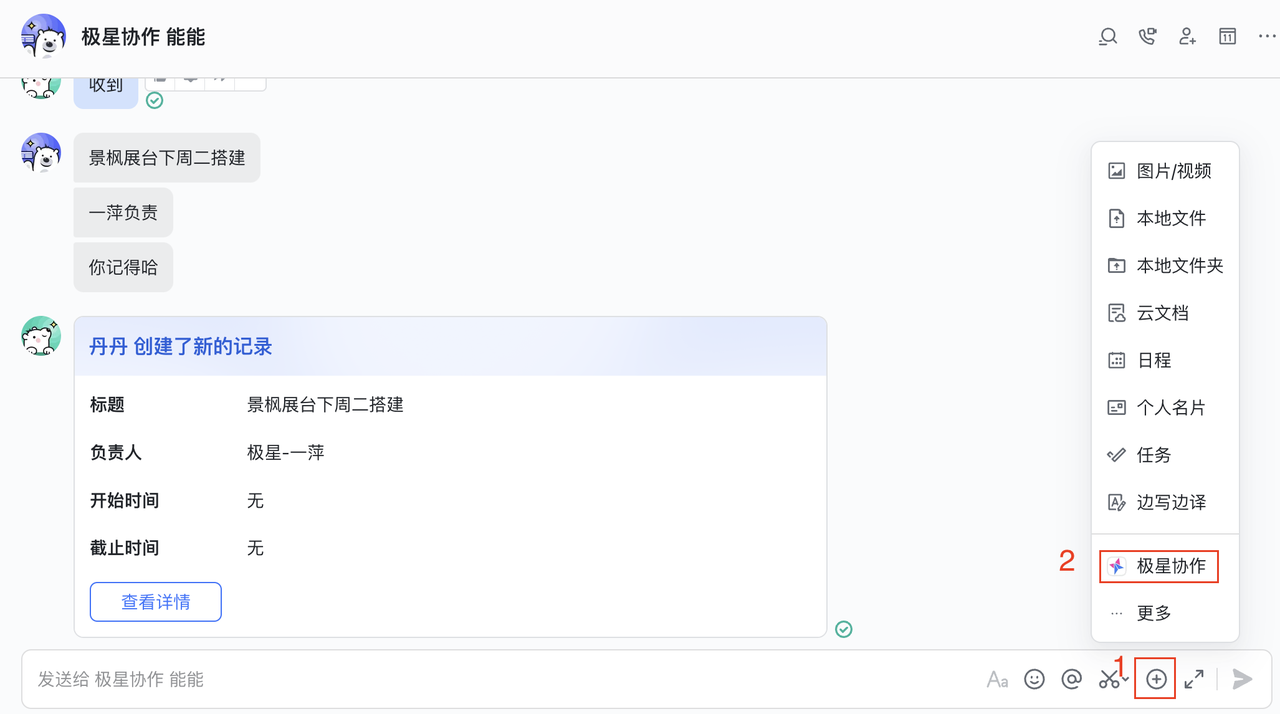Start a voice call from the phone icon
This screenshot has width=1280, height=714.
(1148, 37)
